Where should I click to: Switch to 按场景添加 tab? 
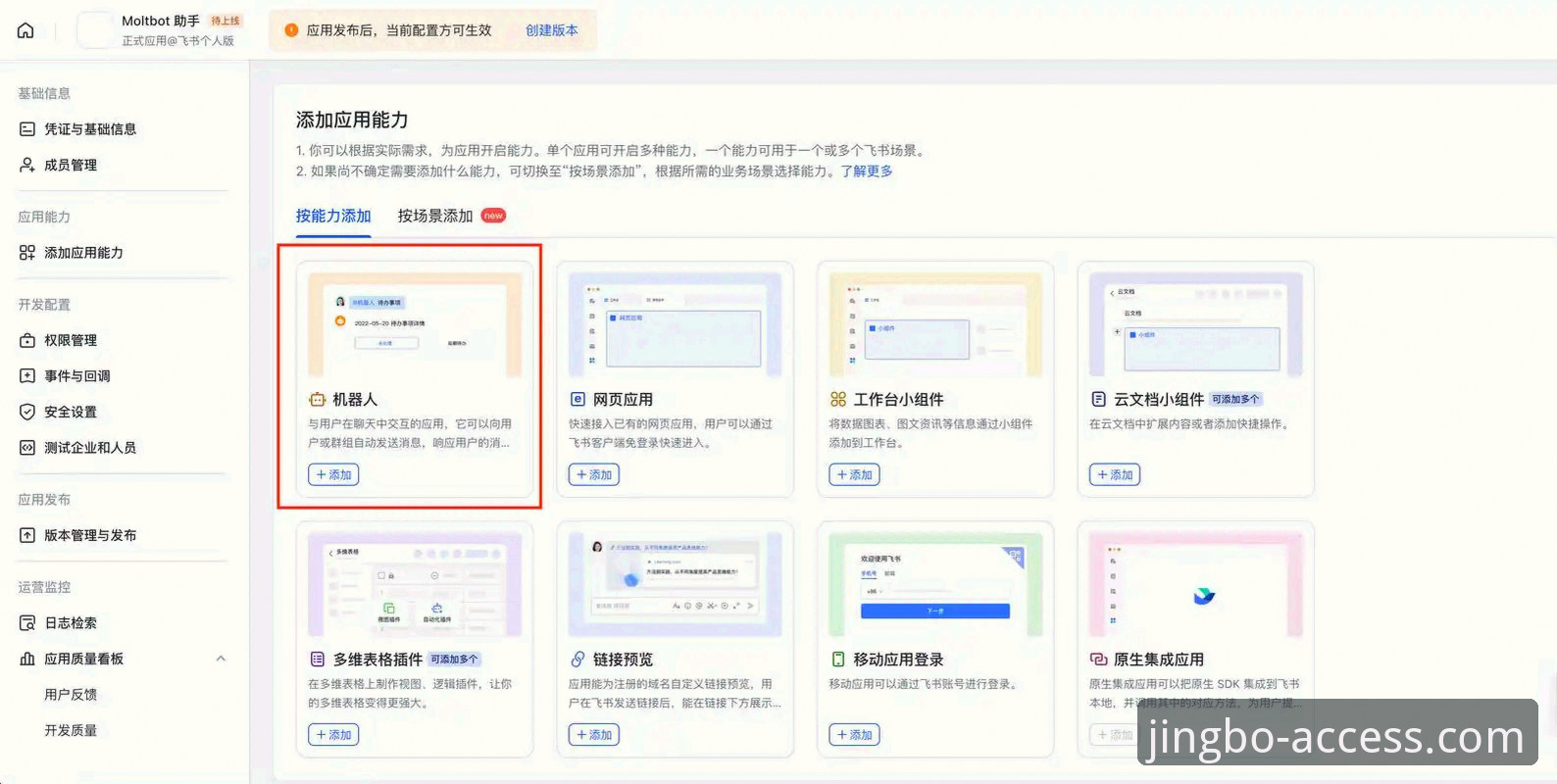tap(435, 216)
